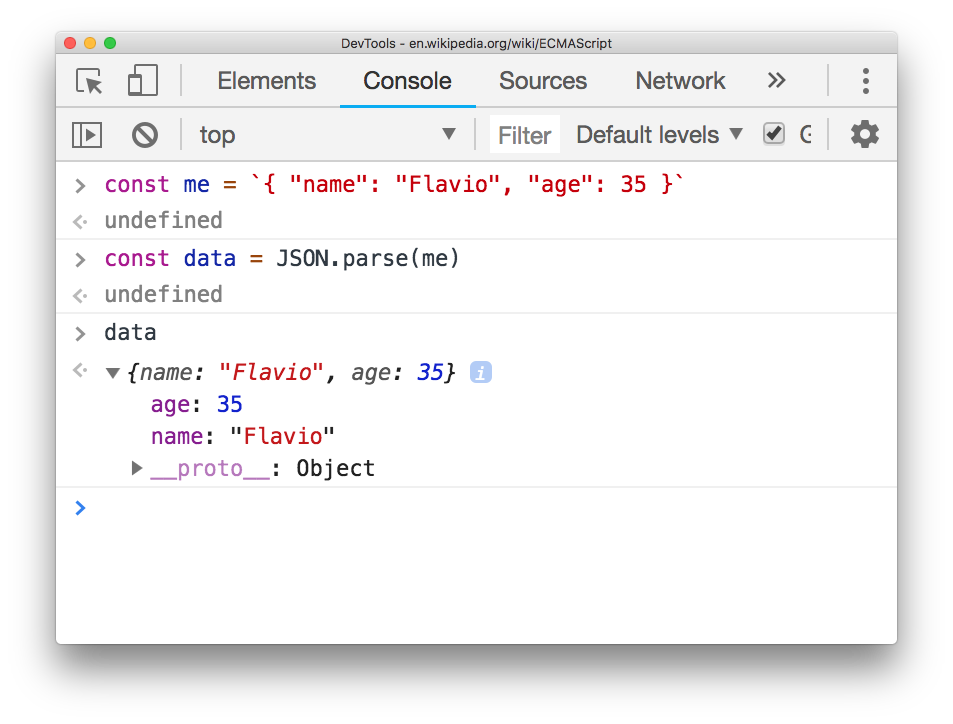Clear the console with the ban icon
The height and width of the screenshot is (724, 953).
(x=145, y=135)
